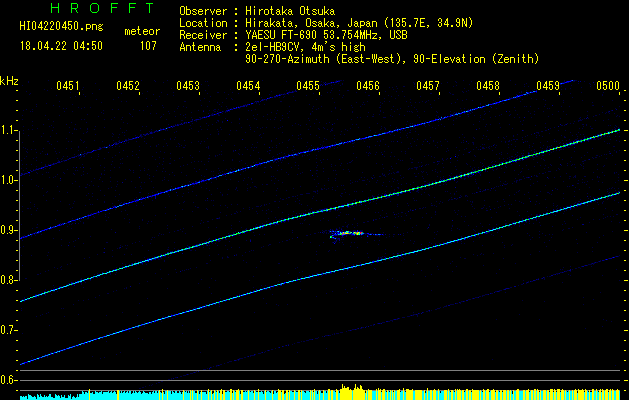Image resolution: width=629 pixels, height=400 pixels.
Task: Click the 0457 time axis marker
Action: click(428, 85)
